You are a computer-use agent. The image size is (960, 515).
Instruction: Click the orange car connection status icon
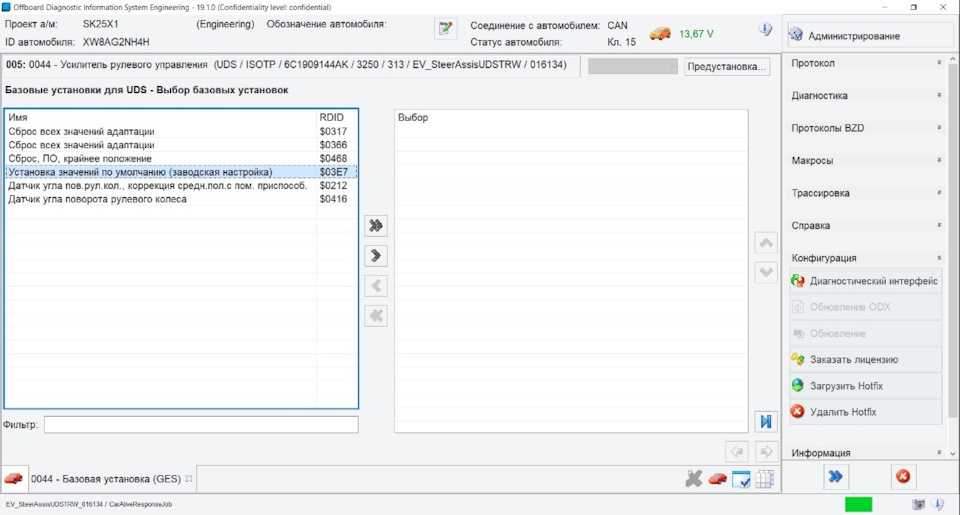coord(660,33)
